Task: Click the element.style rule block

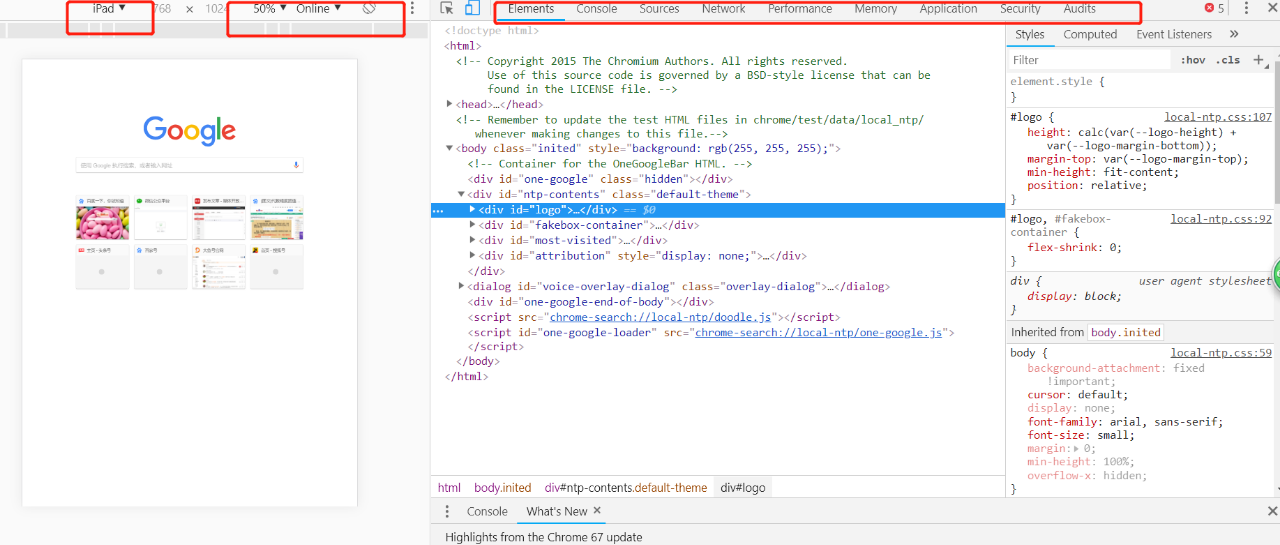Action: click(1138, 89)
